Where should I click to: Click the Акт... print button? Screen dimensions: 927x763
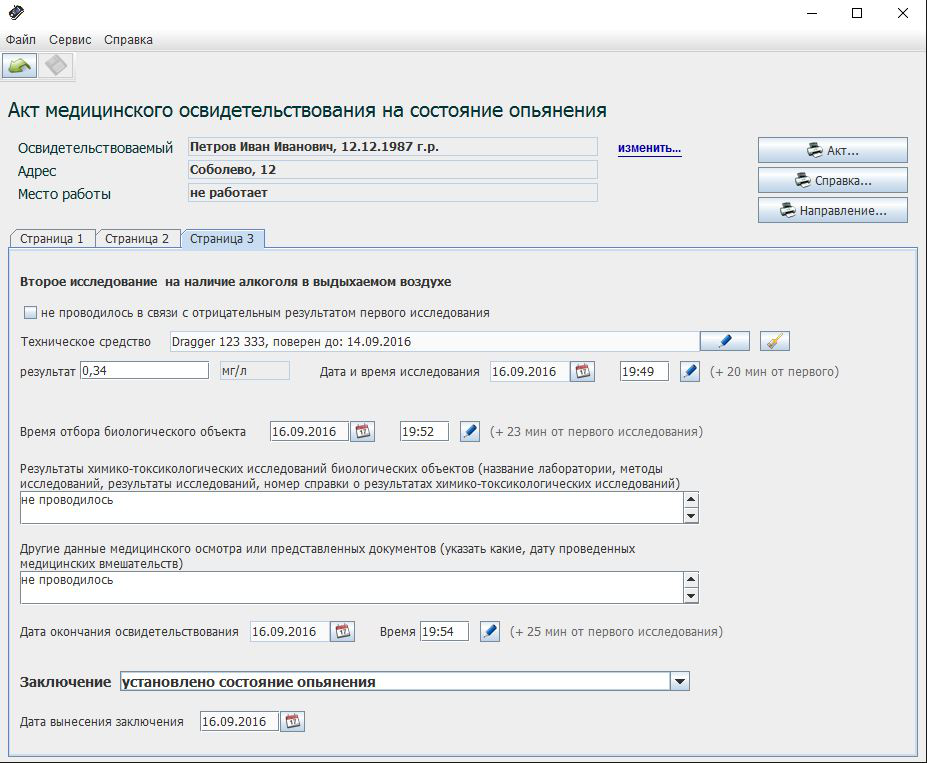pyautogui.click(x=832, y=151)
